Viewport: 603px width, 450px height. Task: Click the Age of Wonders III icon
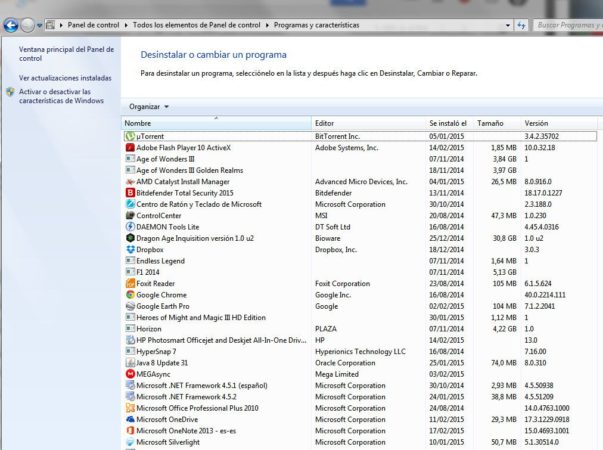[130, 159]
